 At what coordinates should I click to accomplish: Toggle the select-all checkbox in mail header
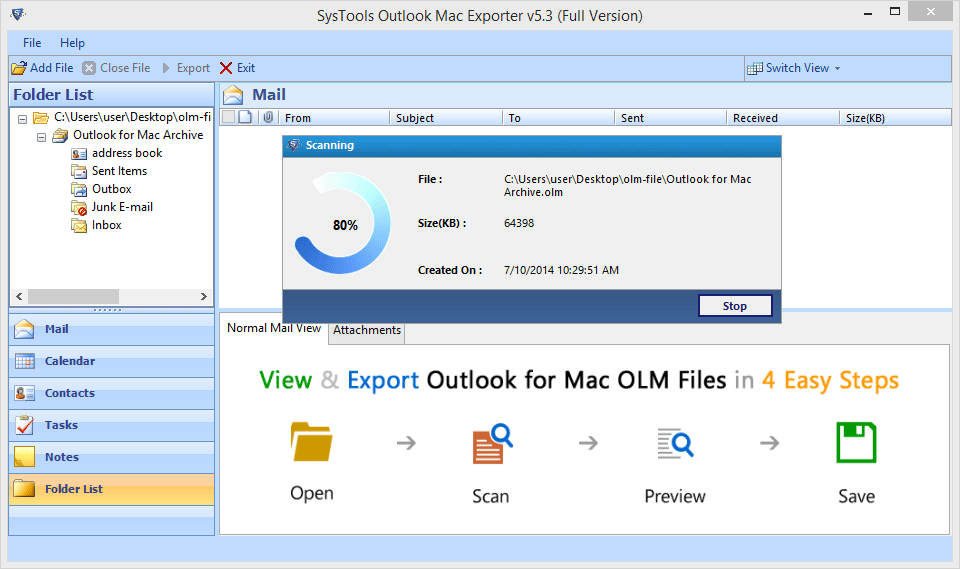(228, 117)
